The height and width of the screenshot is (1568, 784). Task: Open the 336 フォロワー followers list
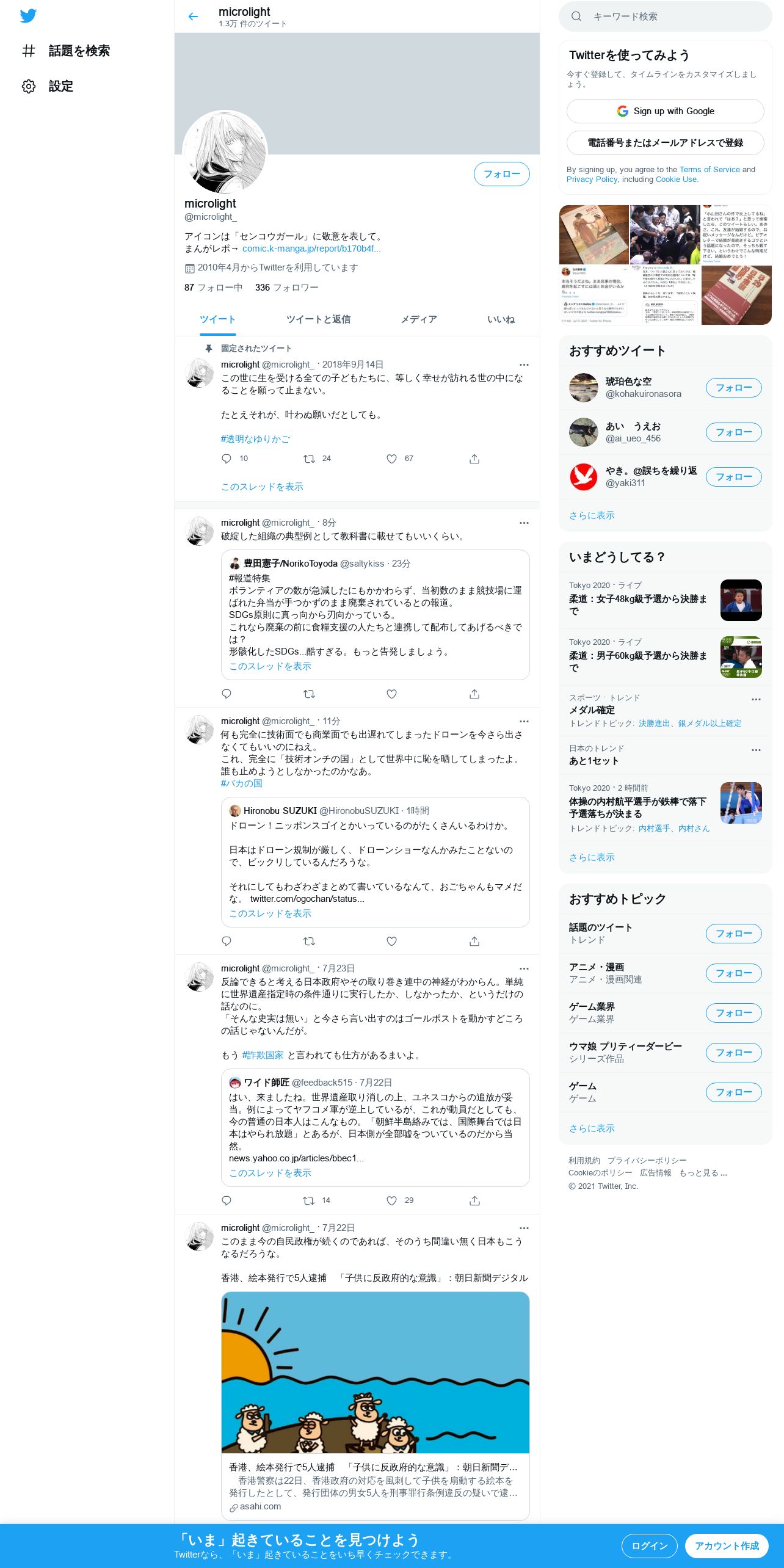(286, 288)
